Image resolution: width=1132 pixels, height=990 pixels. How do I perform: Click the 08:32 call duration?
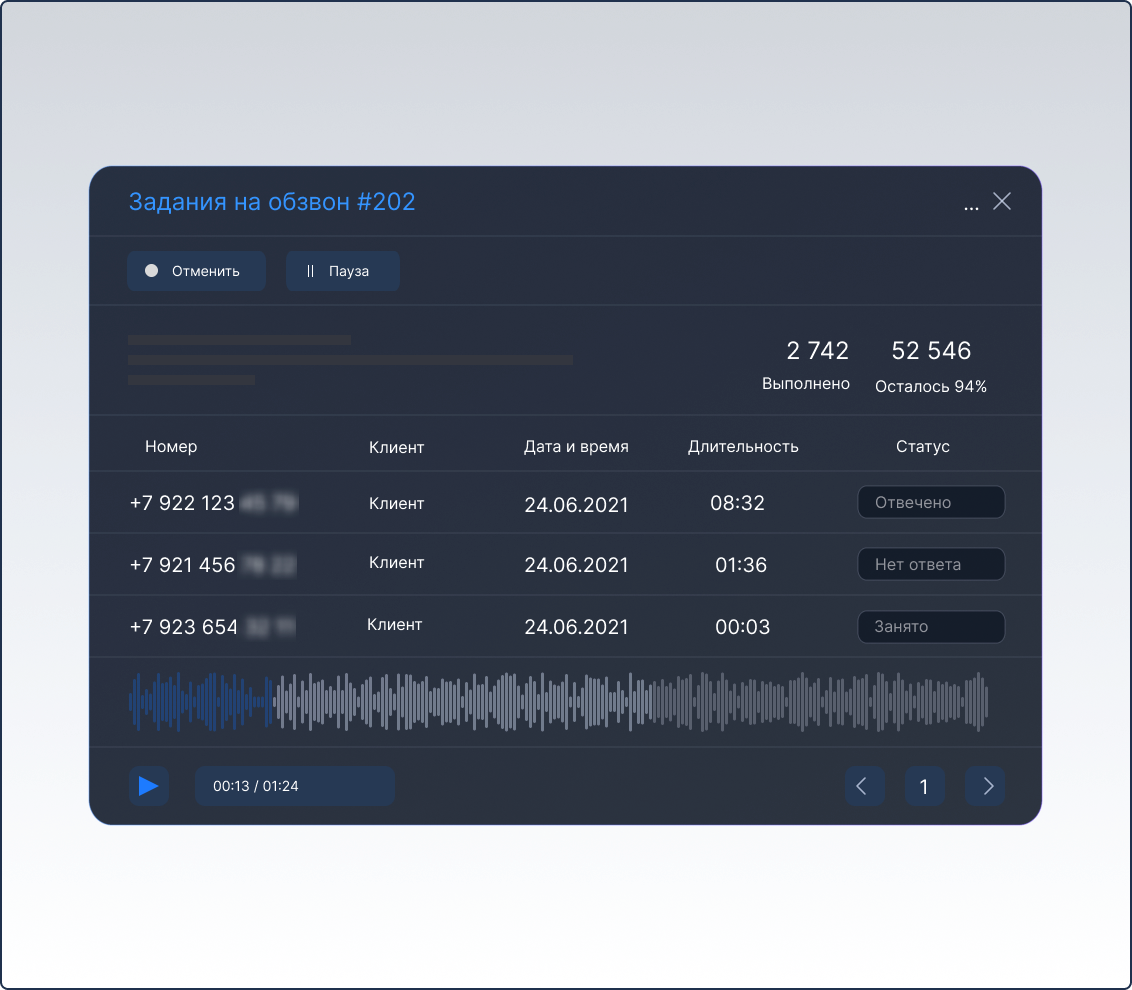[x=737, y=504]
